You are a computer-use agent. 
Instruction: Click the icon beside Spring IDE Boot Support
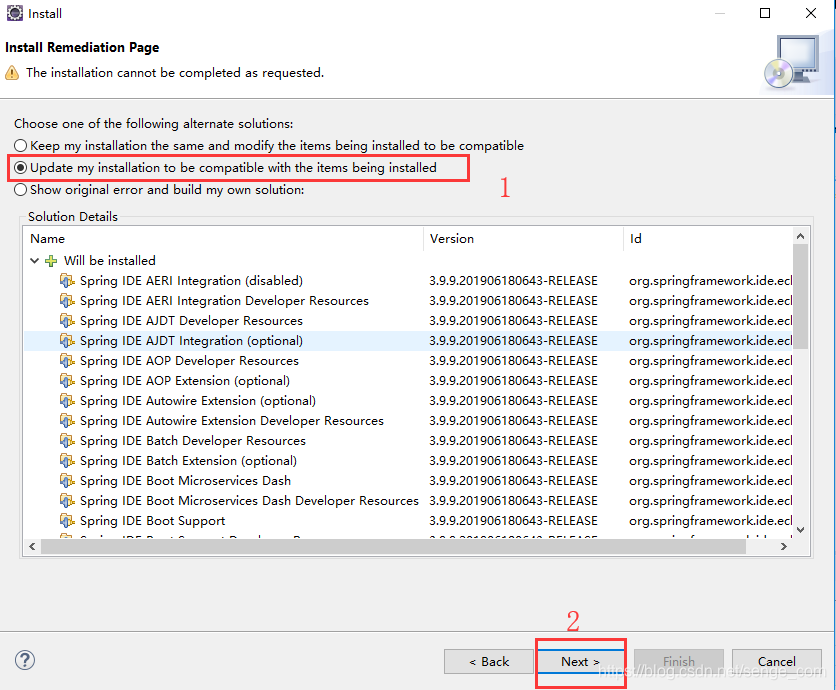[67, 520]
